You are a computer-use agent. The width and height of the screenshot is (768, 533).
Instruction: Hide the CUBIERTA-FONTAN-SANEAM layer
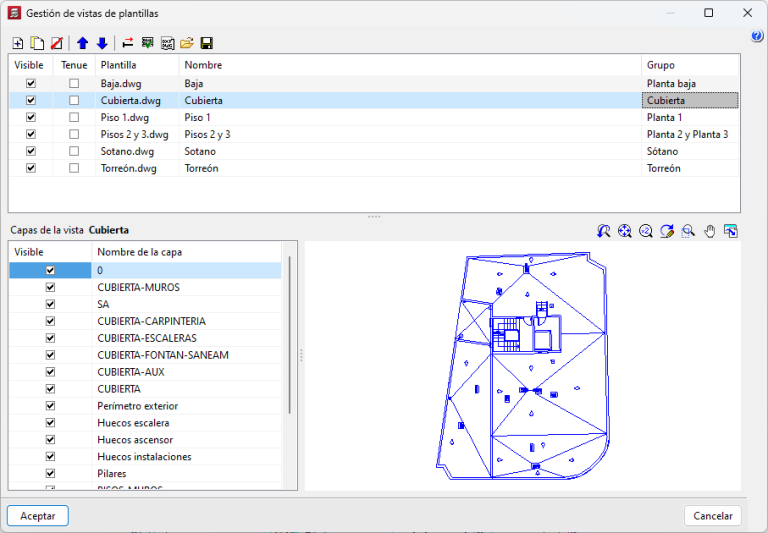click(x=50, y=355)
